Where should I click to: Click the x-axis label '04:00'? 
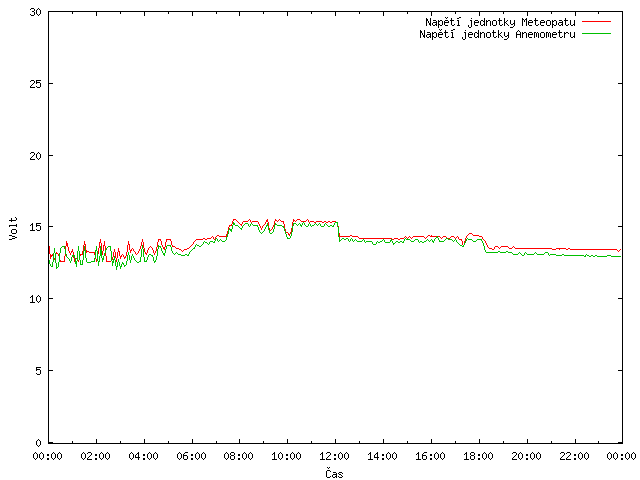pyautogui.click(x=143, y=456)
